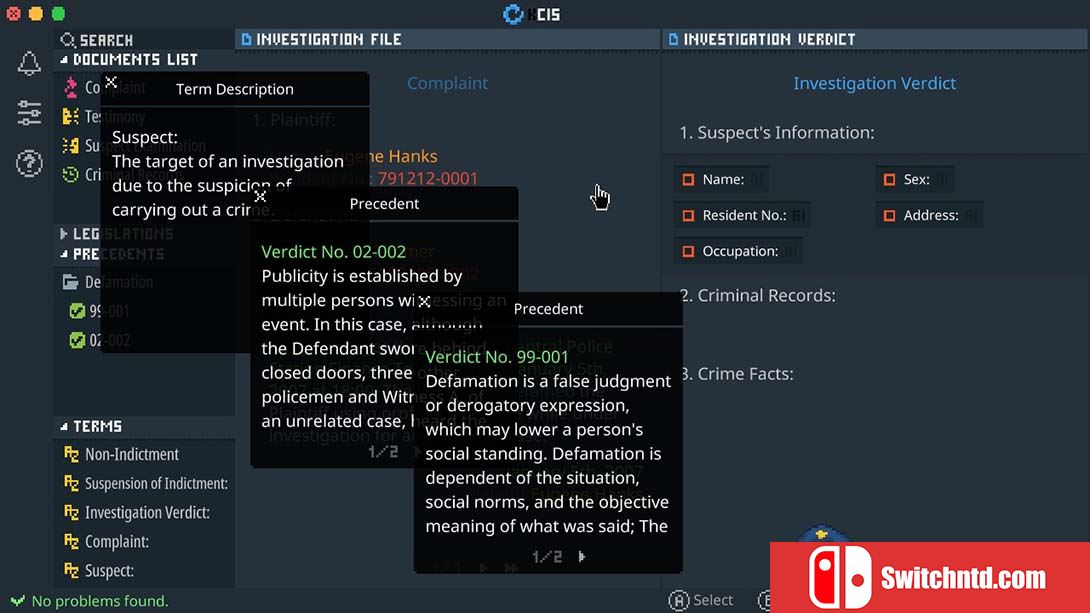Click the "3. Crime Facts:" heading
This screenshot has width=1090, height=613.
(736, 374)
